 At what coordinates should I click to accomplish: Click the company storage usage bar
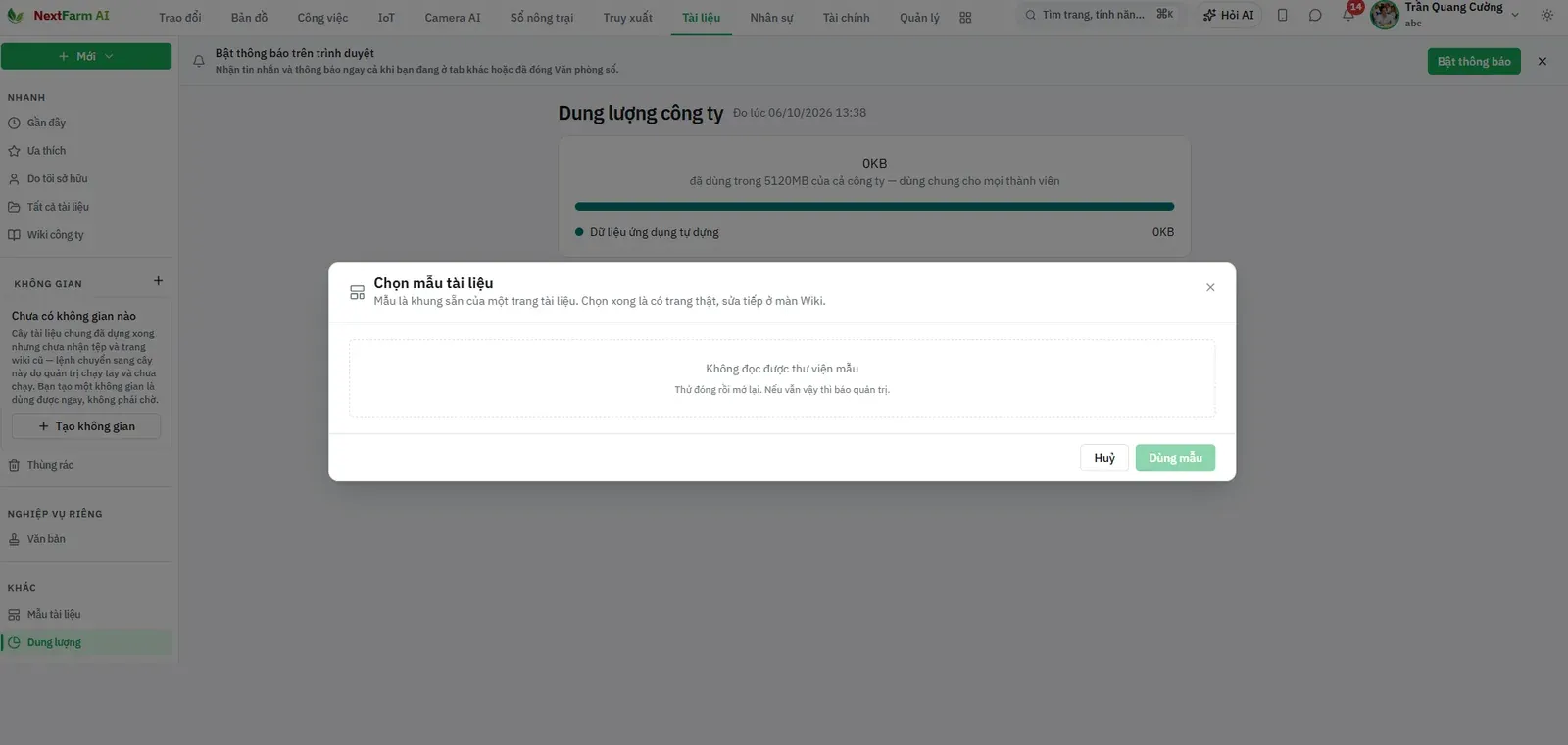coord(874,207)
